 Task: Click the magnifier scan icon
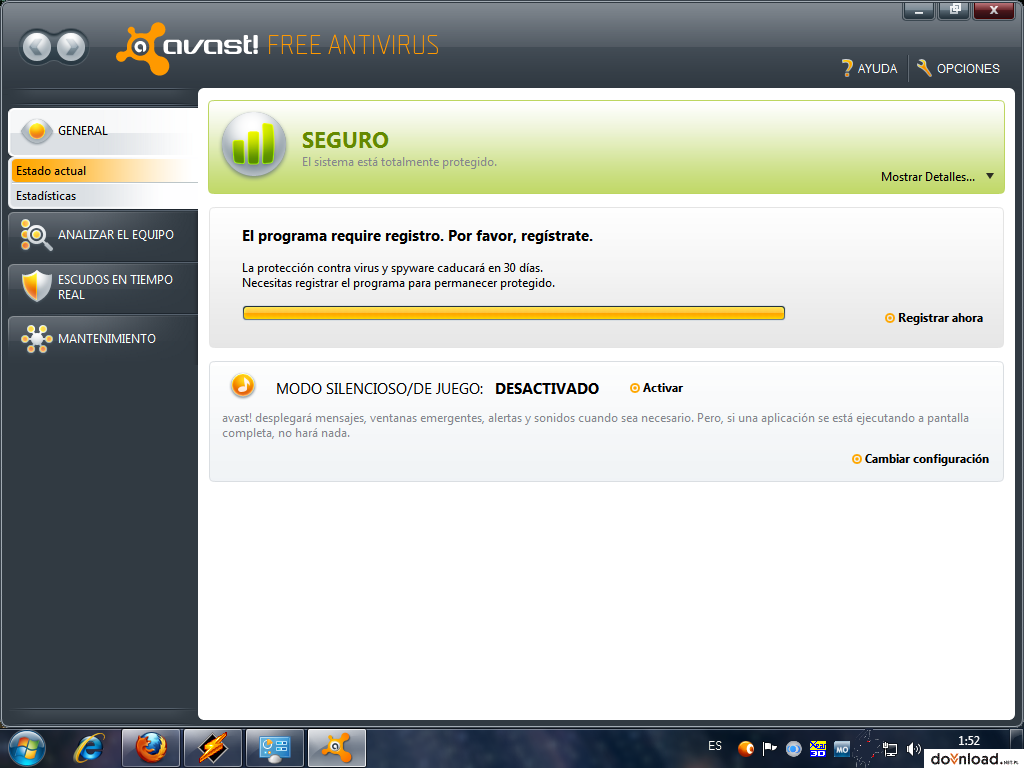(35, 234)
